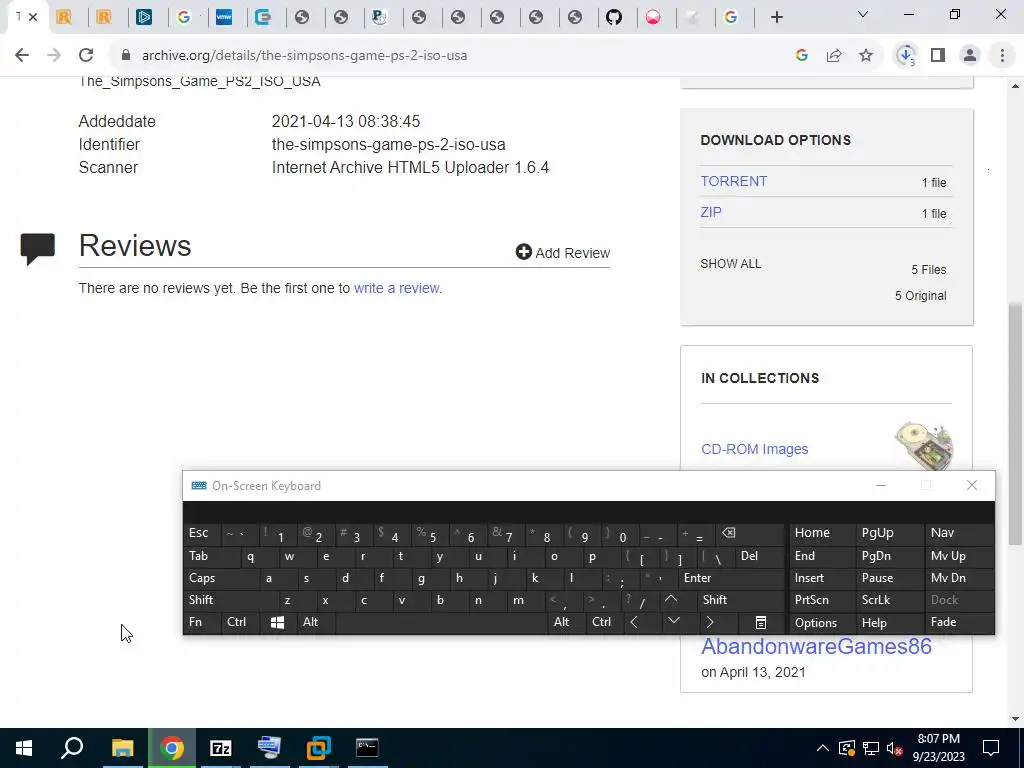Go back using browser back arrow
This screenshot has width=1024, height=768.
pyautogui.click(x=22, y=56)
